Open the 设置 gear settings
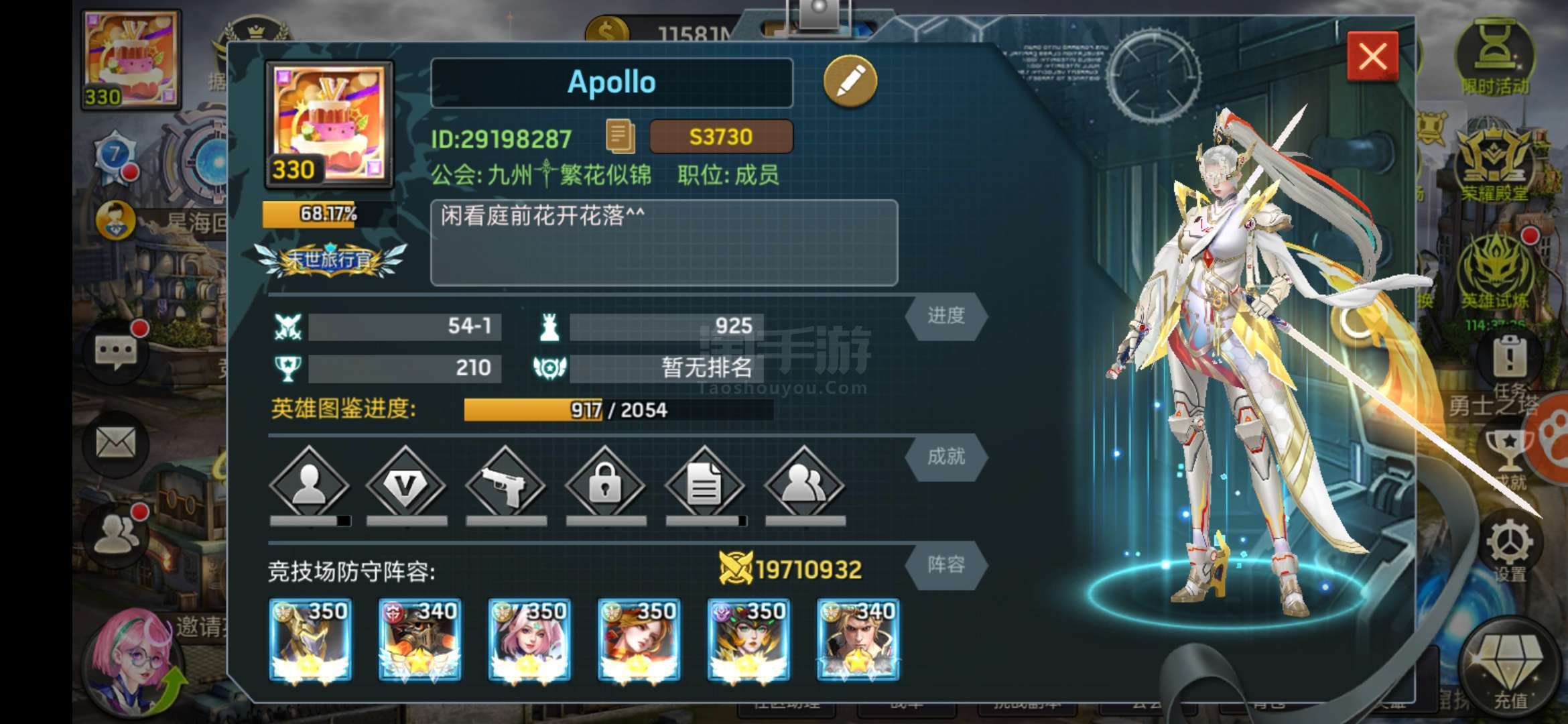Screen dimensions: 1568x724 pyautogui.click(x=1510, y=548)
